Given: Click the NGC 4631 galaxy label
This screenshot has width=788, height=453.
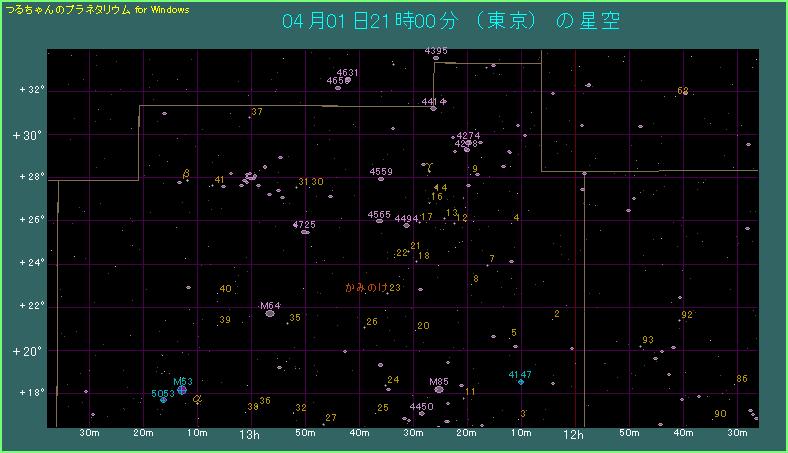Looking at the screenshot, I should pyautogui.click(x=347, y=73).
